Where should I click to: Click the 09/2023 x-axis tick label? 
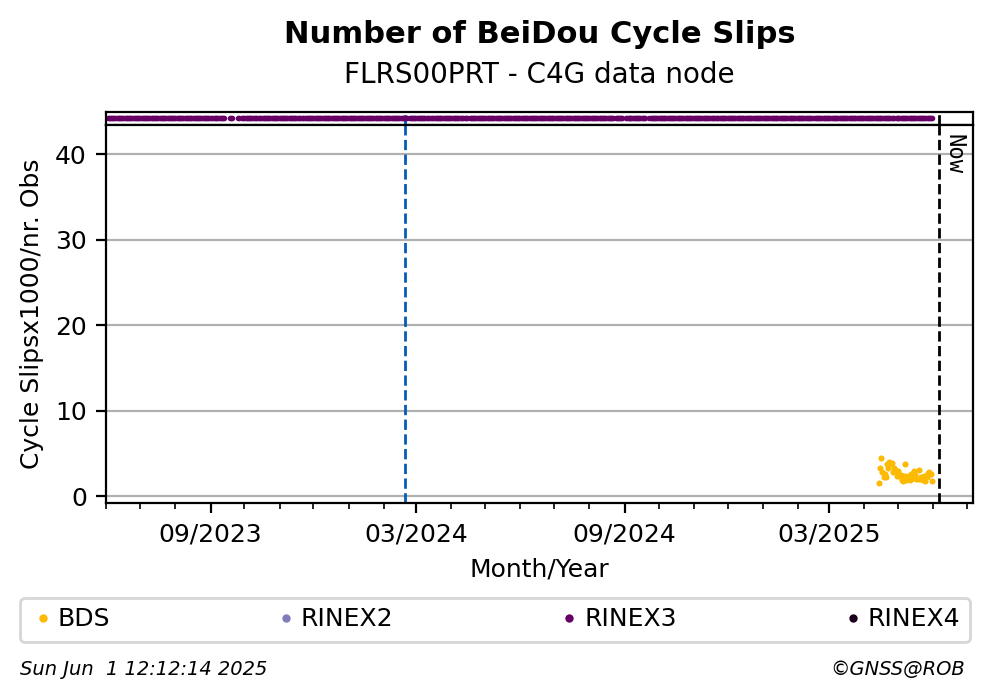(x=210, y=534)
